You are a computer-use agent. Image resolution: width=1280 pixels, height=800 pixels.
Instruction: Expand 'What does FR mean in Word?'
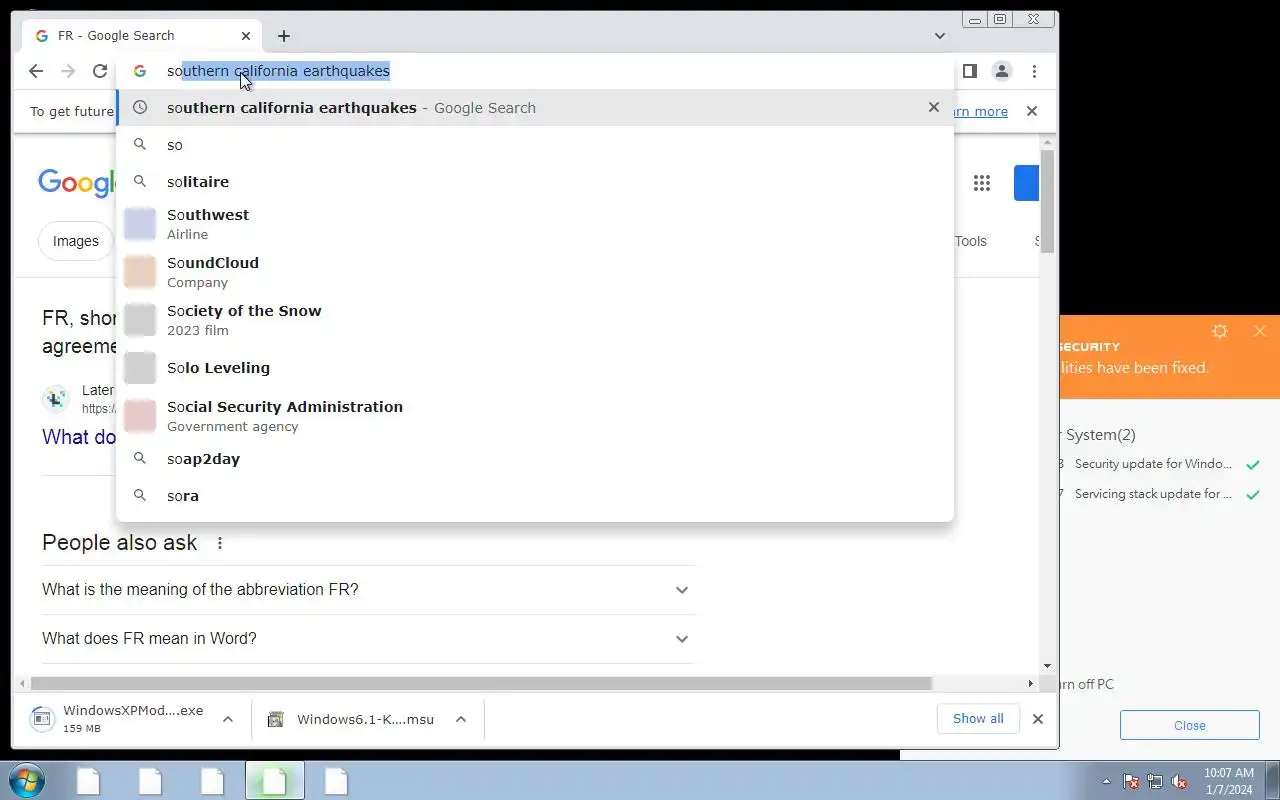(x=367, y=639)
